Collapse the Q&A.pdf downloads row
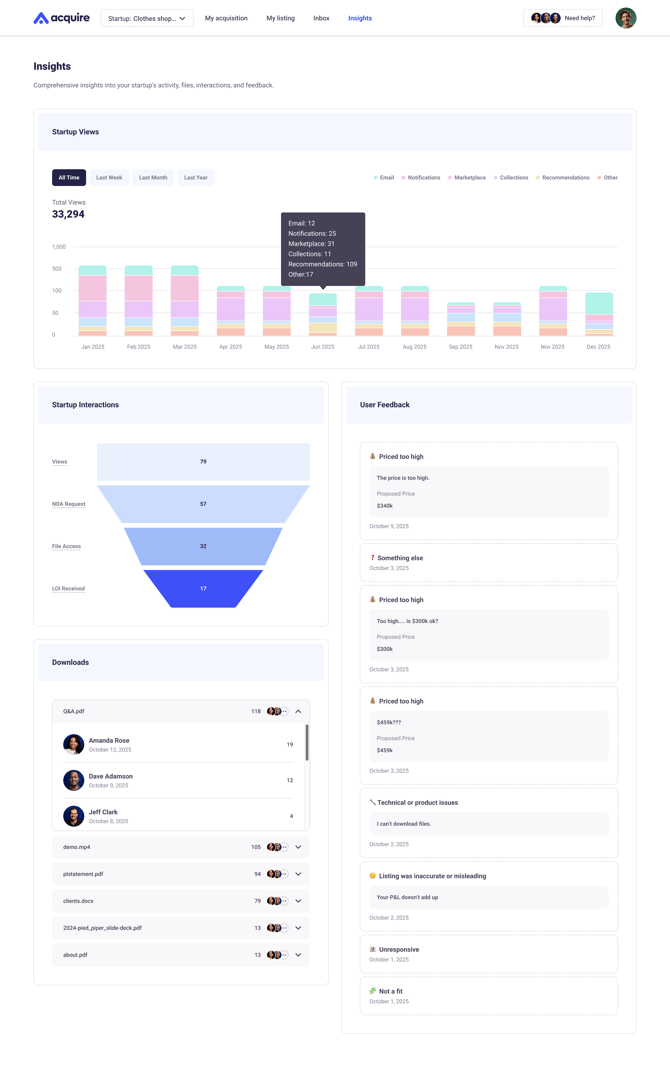This screenshot has width=670, height=1067. coord(298,711)
